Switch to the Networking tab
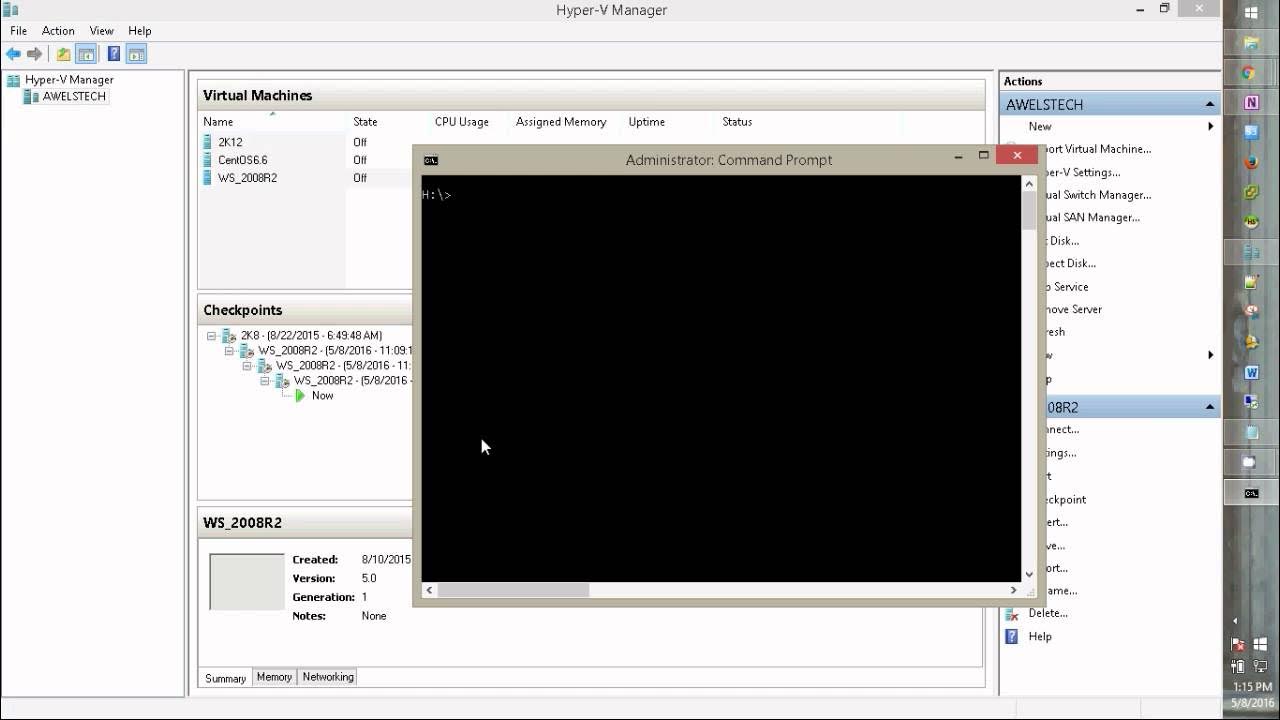This screenshot has width=1280, height=720. 328,677
